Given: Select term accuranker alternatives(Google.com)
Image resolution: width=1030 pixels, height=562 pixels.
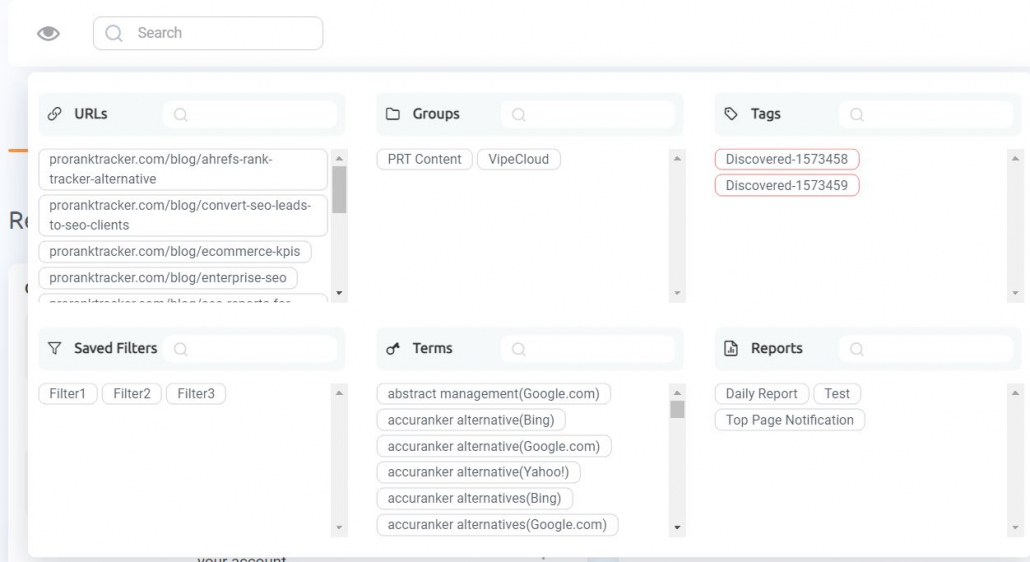Looking at the screenshot, I should click(497, 525).
